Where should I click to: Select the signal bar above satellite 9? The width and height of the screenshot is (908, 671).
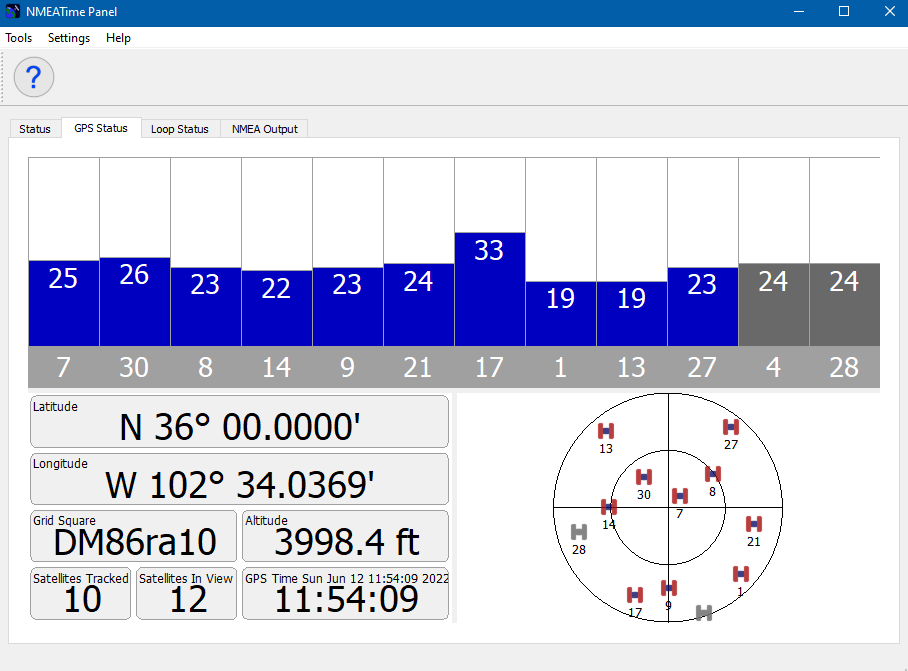tap(347, 307)
